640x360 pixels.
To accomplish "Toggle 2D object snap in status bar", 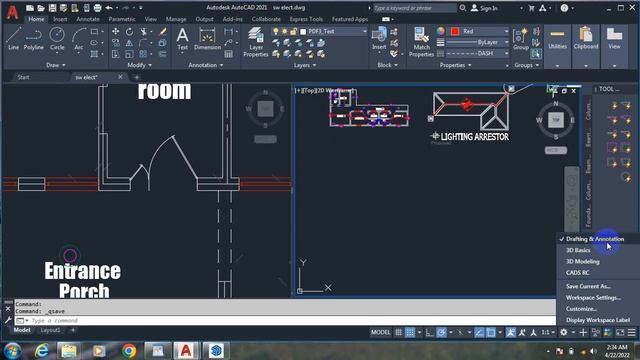I will [491, 333].
